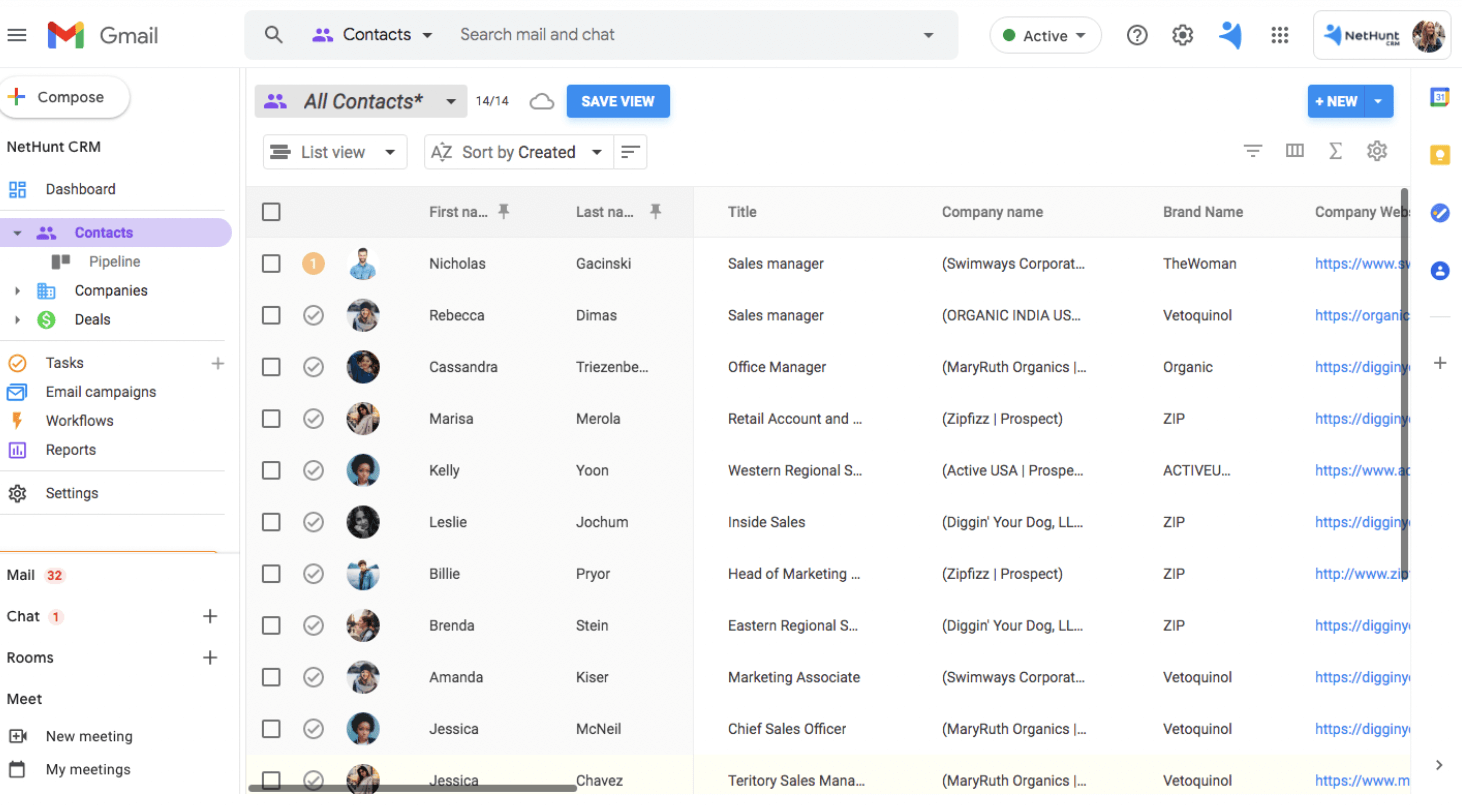This screenshot has width=1462, height=812.
Task: Open the Compose button to write an email
Action: (x=66, y=97)
